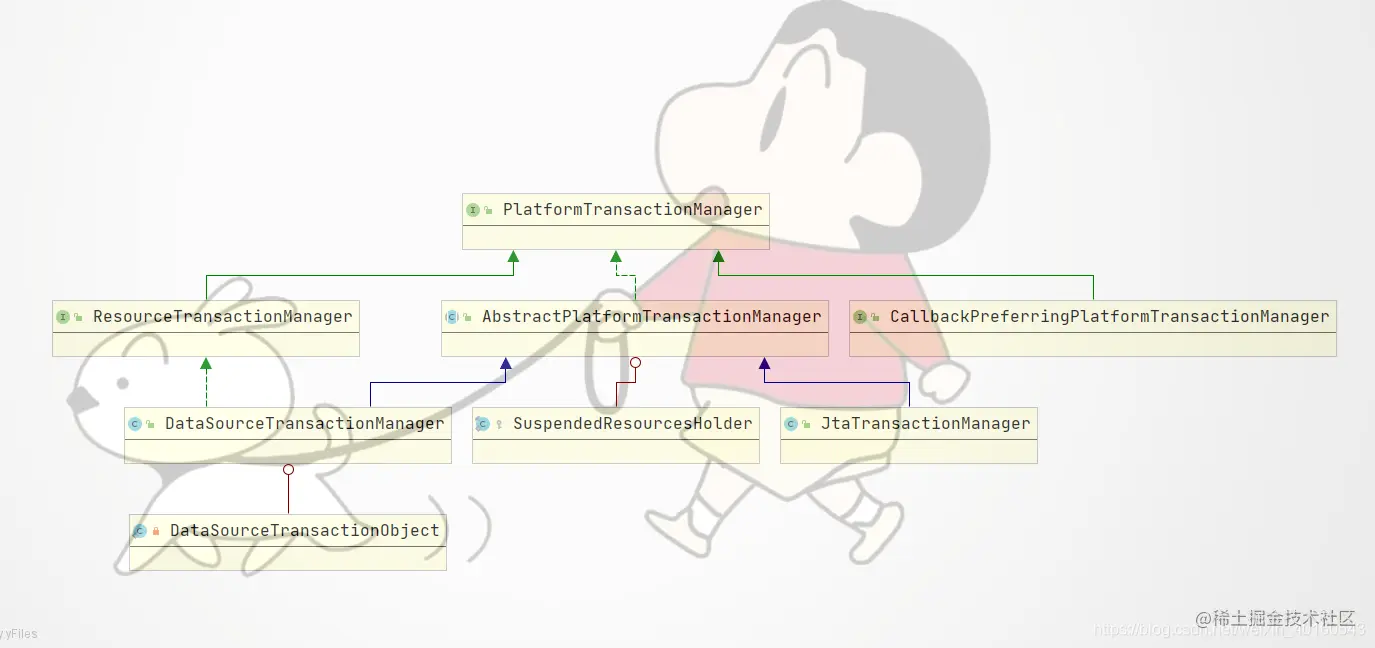This screenshot has height=648, width=1375.
Task: Click visibility icon beside PlatformTransactionManager
Action: (x=489, y=211)
